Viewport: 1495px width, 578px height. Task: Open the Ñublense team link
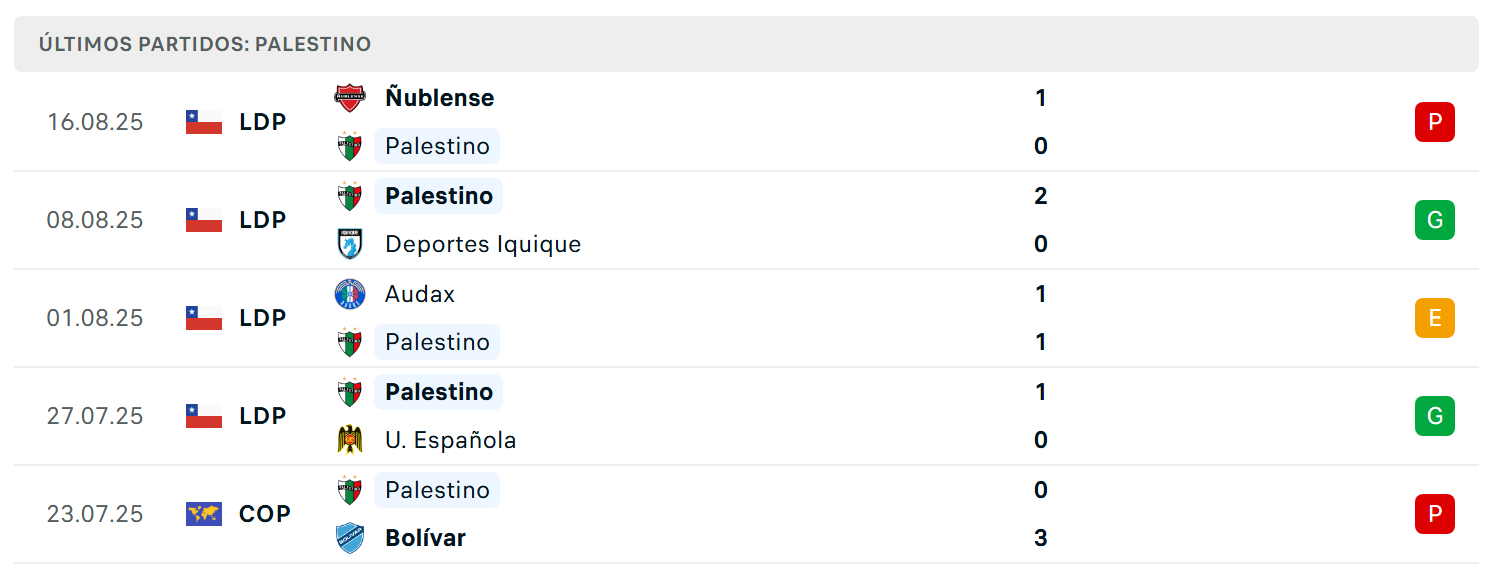pos(440,98)
